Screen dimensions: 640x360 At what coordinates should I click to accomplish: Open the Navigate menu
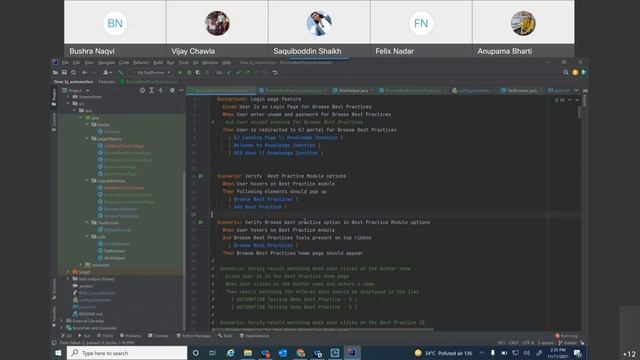(106, 62)
